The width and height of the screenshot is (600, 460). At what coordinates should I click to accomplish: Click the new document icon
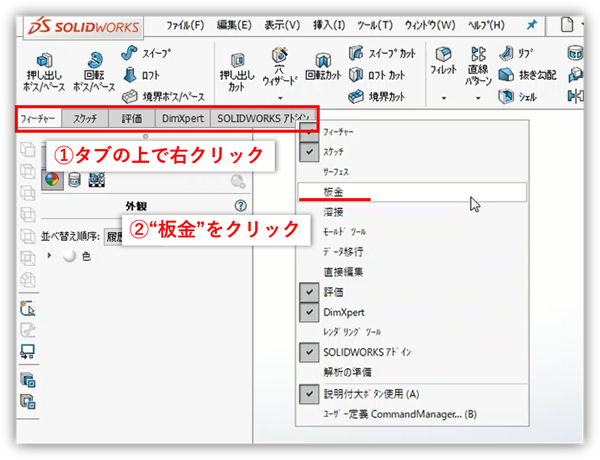(x=567, y=25)
